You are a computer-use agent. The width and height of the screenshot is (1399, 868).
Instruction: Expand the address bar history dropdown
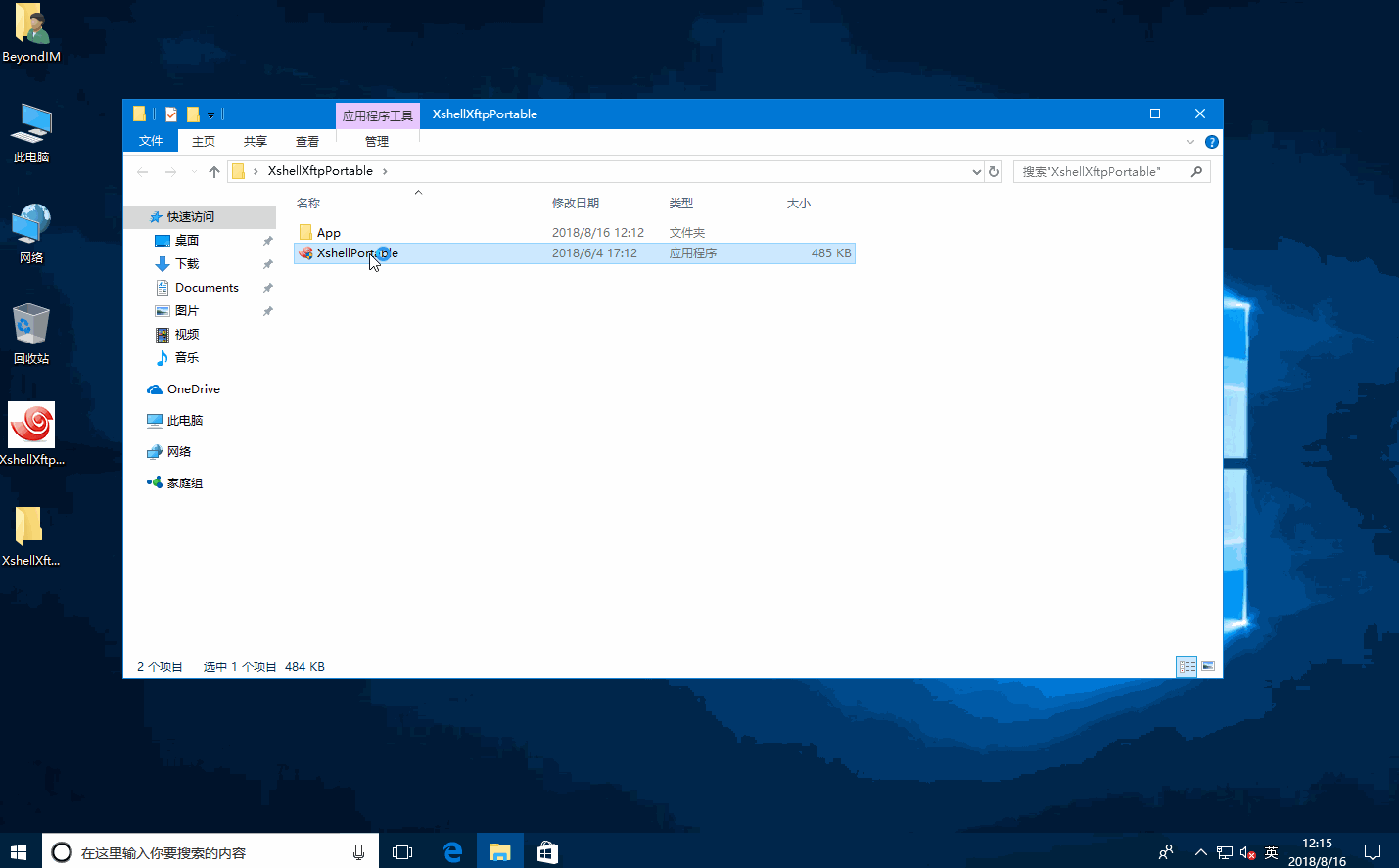(x=976, y=171)
